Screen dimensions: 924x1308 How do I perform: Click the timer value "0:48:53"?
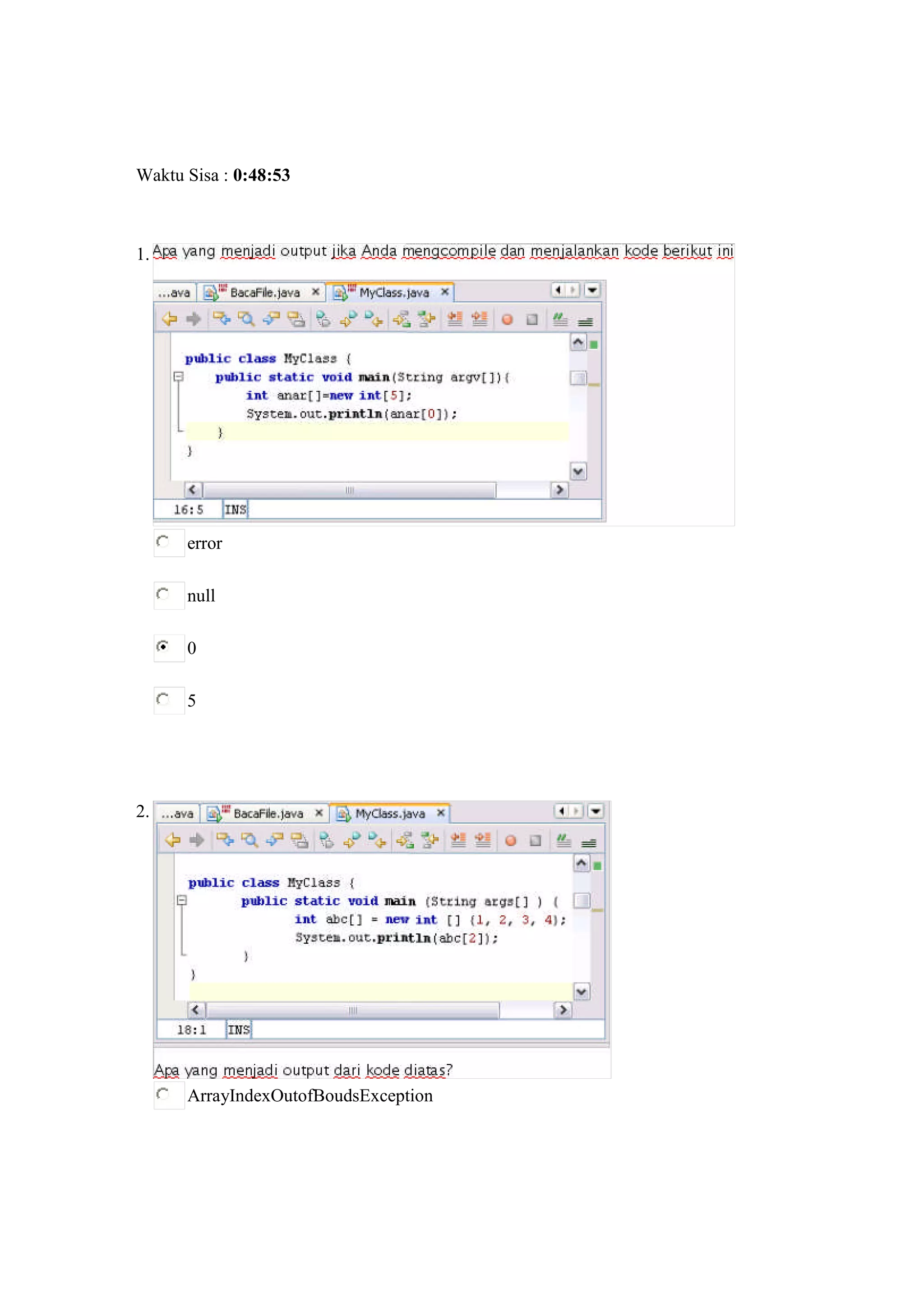click(x=261, y=175)
